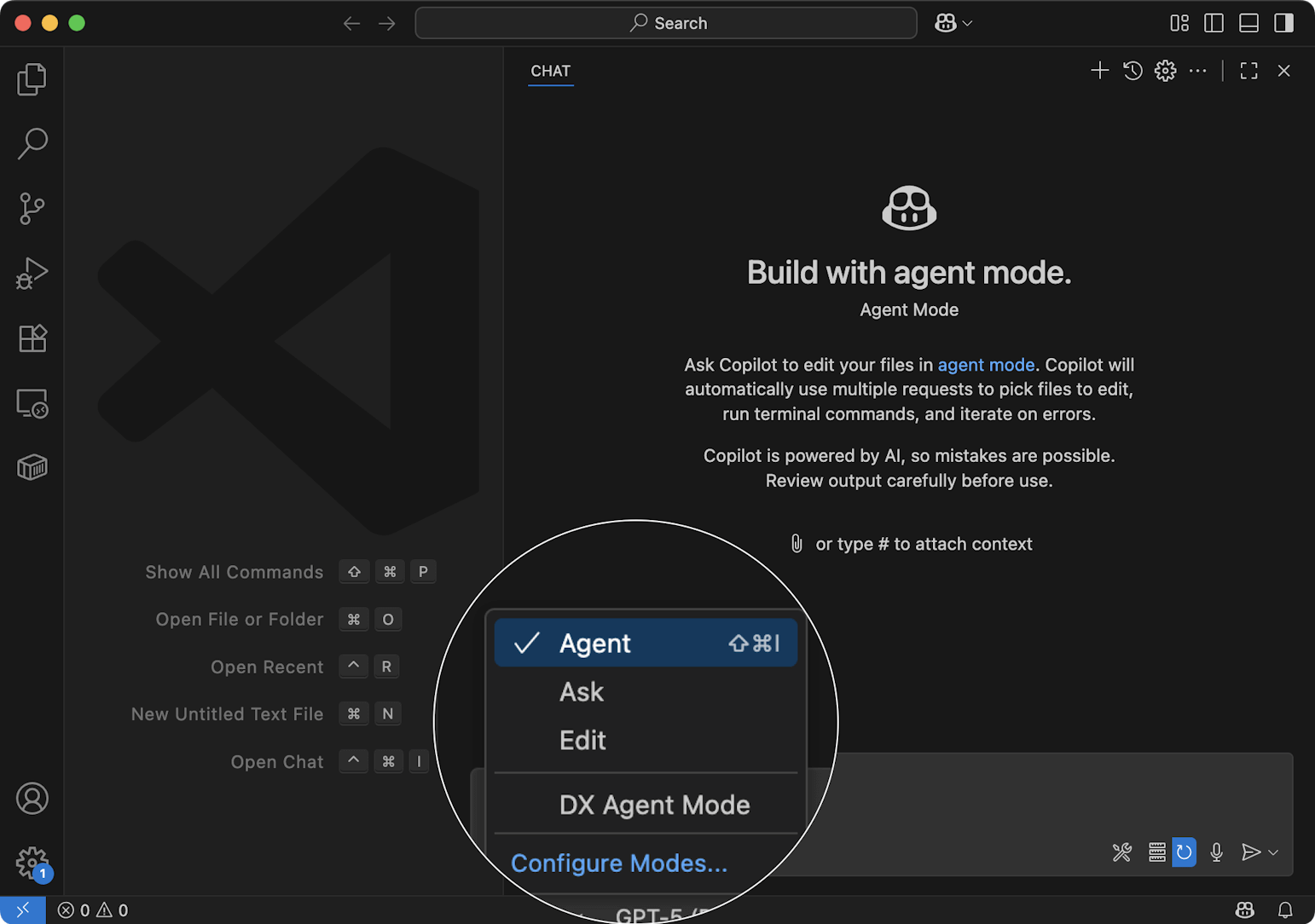Switch to DX Agent Mode
This screenshot has height=924, width=1315.
pos(654,805)
